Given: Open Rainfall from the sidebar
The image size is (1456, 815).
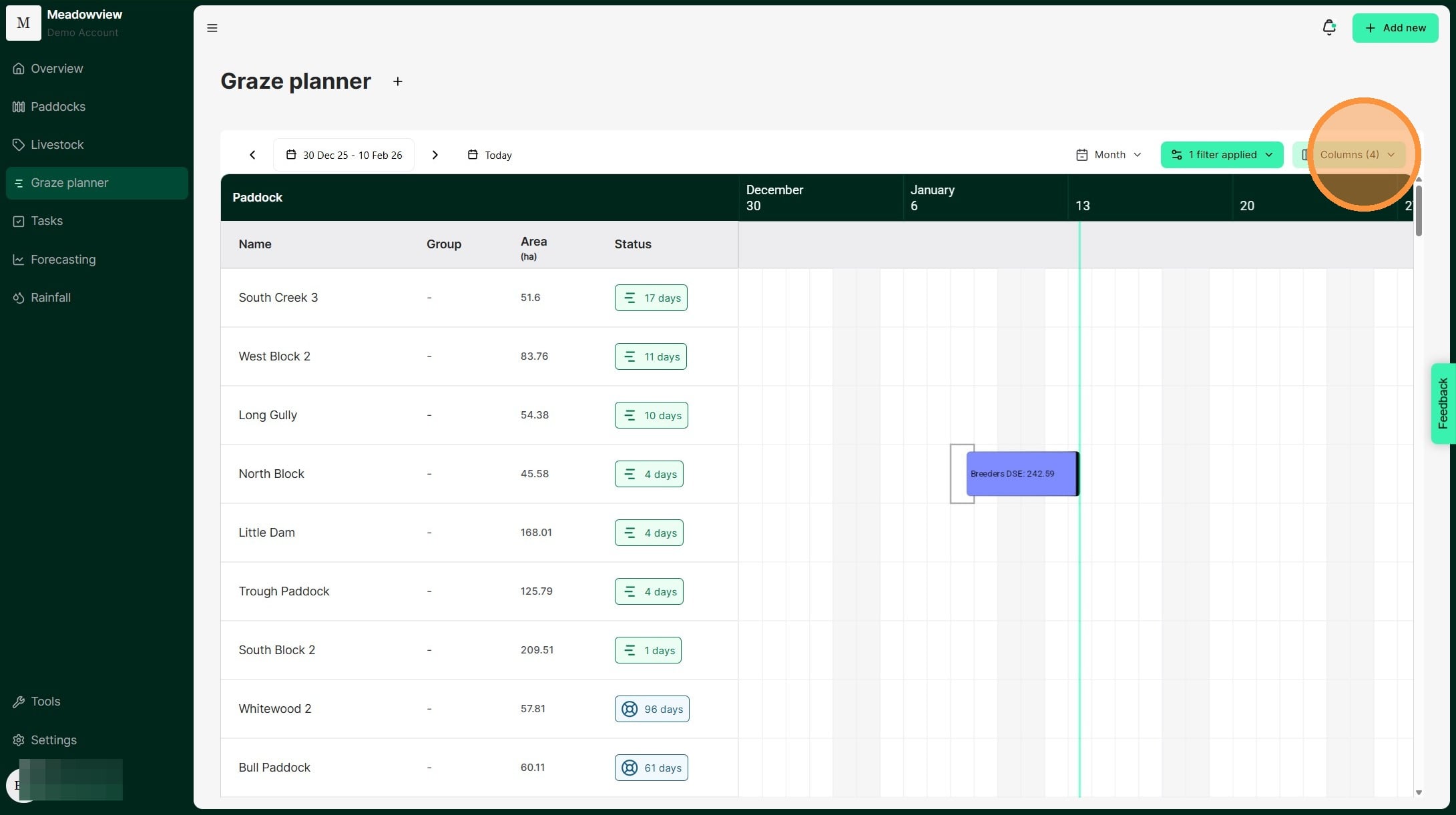Looking at the screenshot, I should pyautogui.click(x=50, y=298).
